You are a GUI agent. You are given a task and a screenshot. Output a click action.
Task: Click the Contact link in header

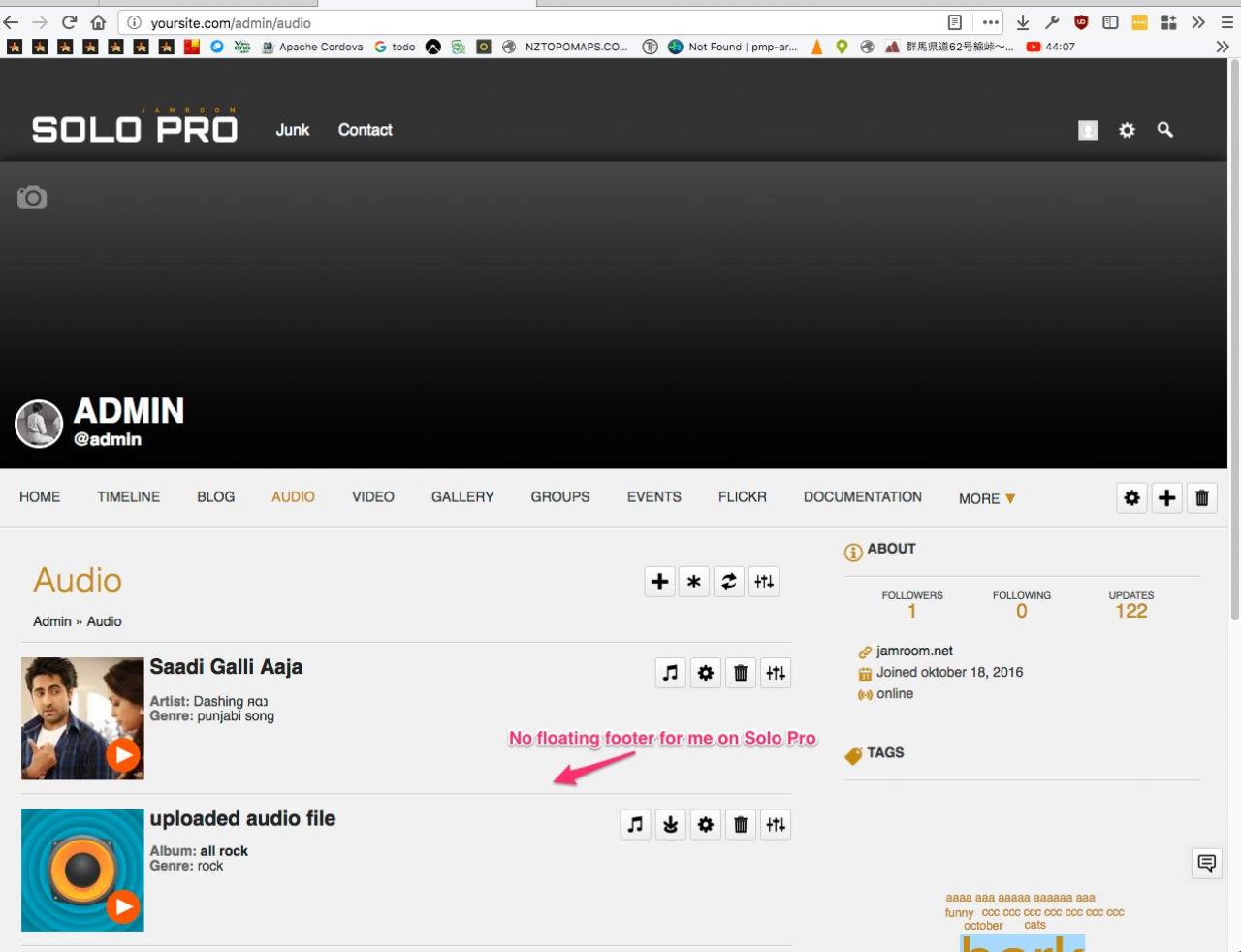pos(365,130)
